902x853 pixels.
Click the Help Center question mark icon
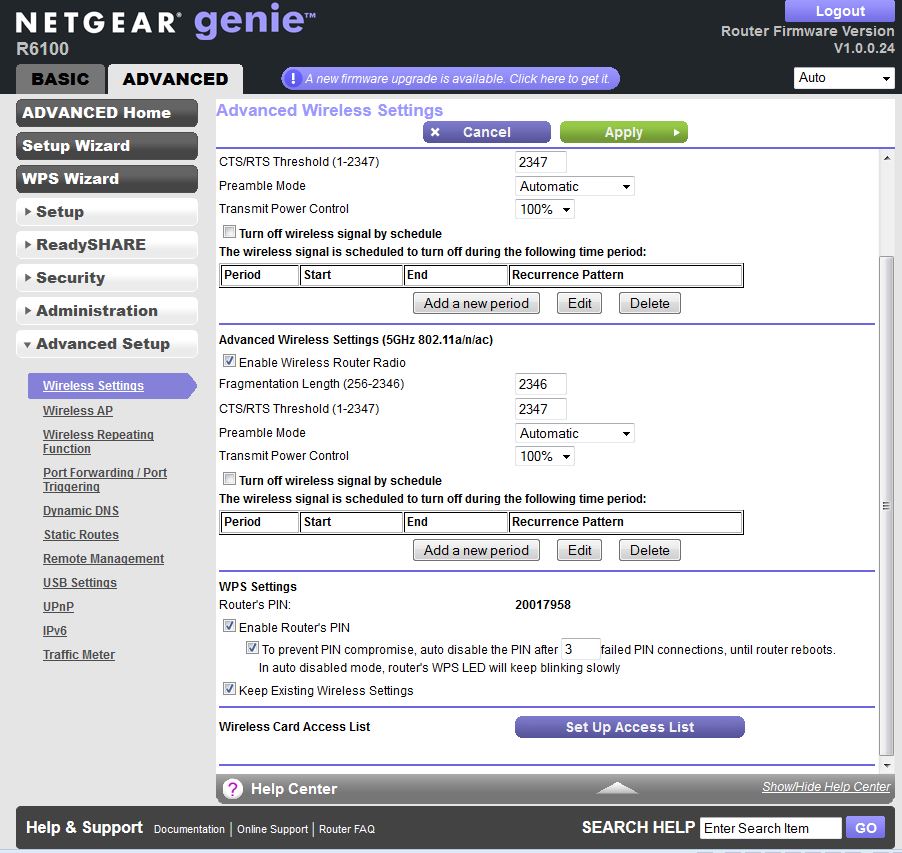coord(232,789)
